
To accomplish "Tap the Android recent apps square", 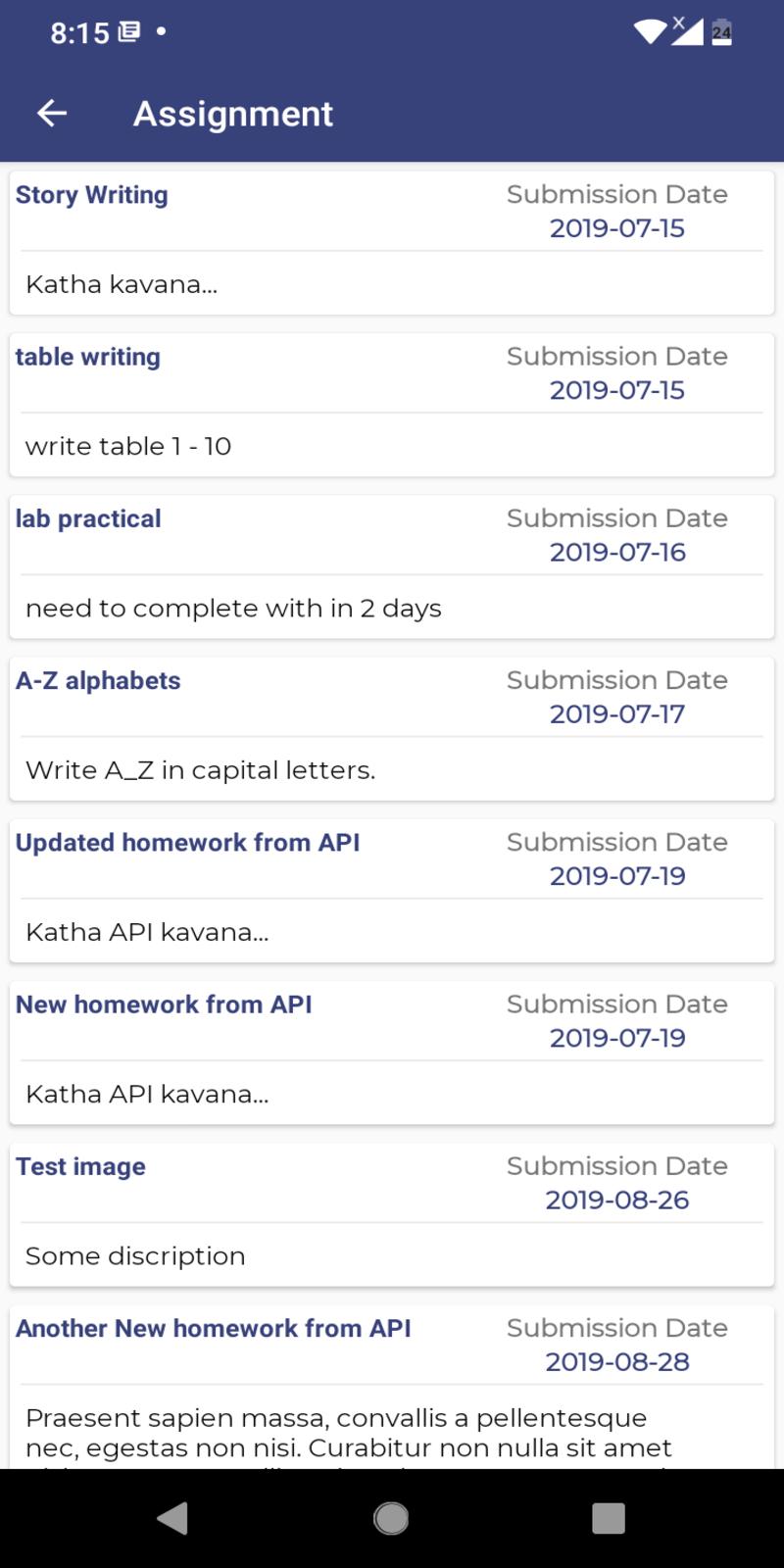I will (609, 1518).
